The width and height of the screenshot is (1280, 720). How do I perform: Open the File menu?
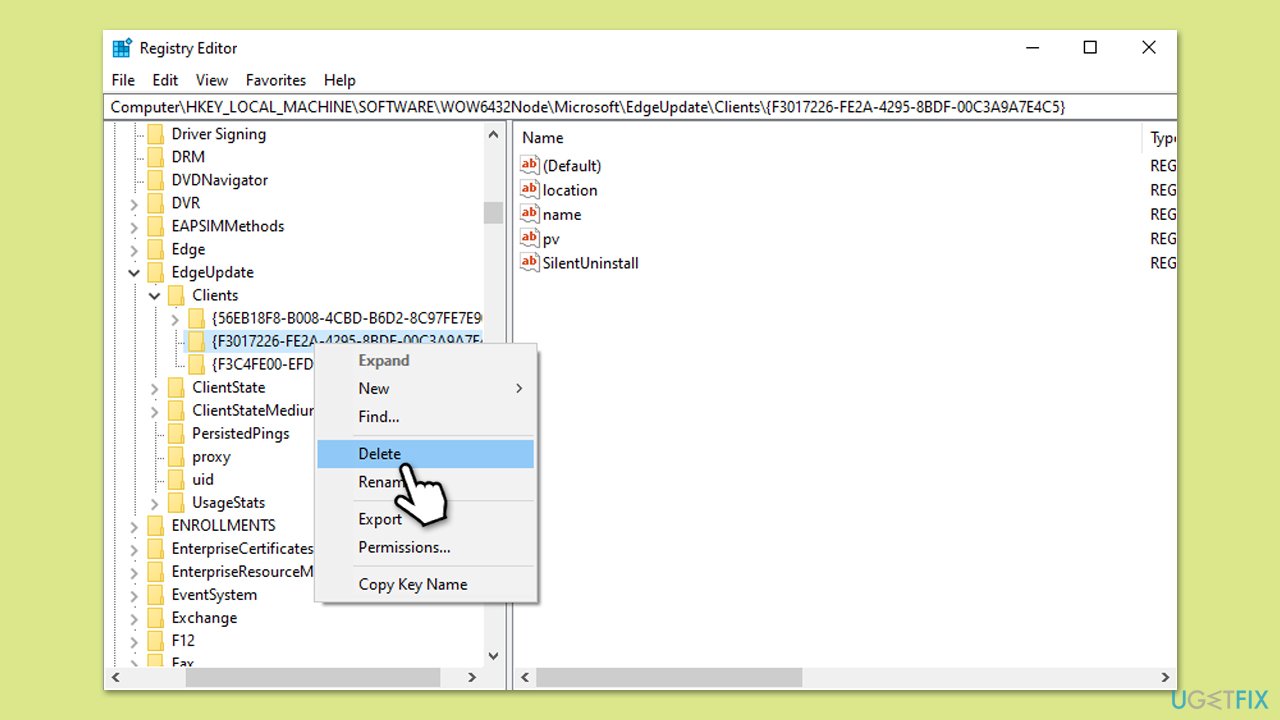click(x=123, y=80)
